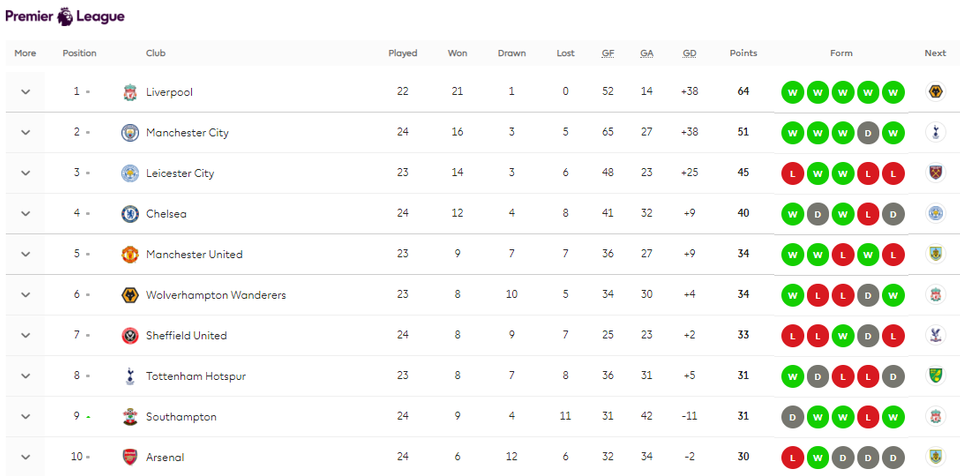Image resolution: width=960 pixels, height=476 pixels.
Task: Open the Tottenham Hotspur club link
Action: pyautogui.click(x=196, y=376)
